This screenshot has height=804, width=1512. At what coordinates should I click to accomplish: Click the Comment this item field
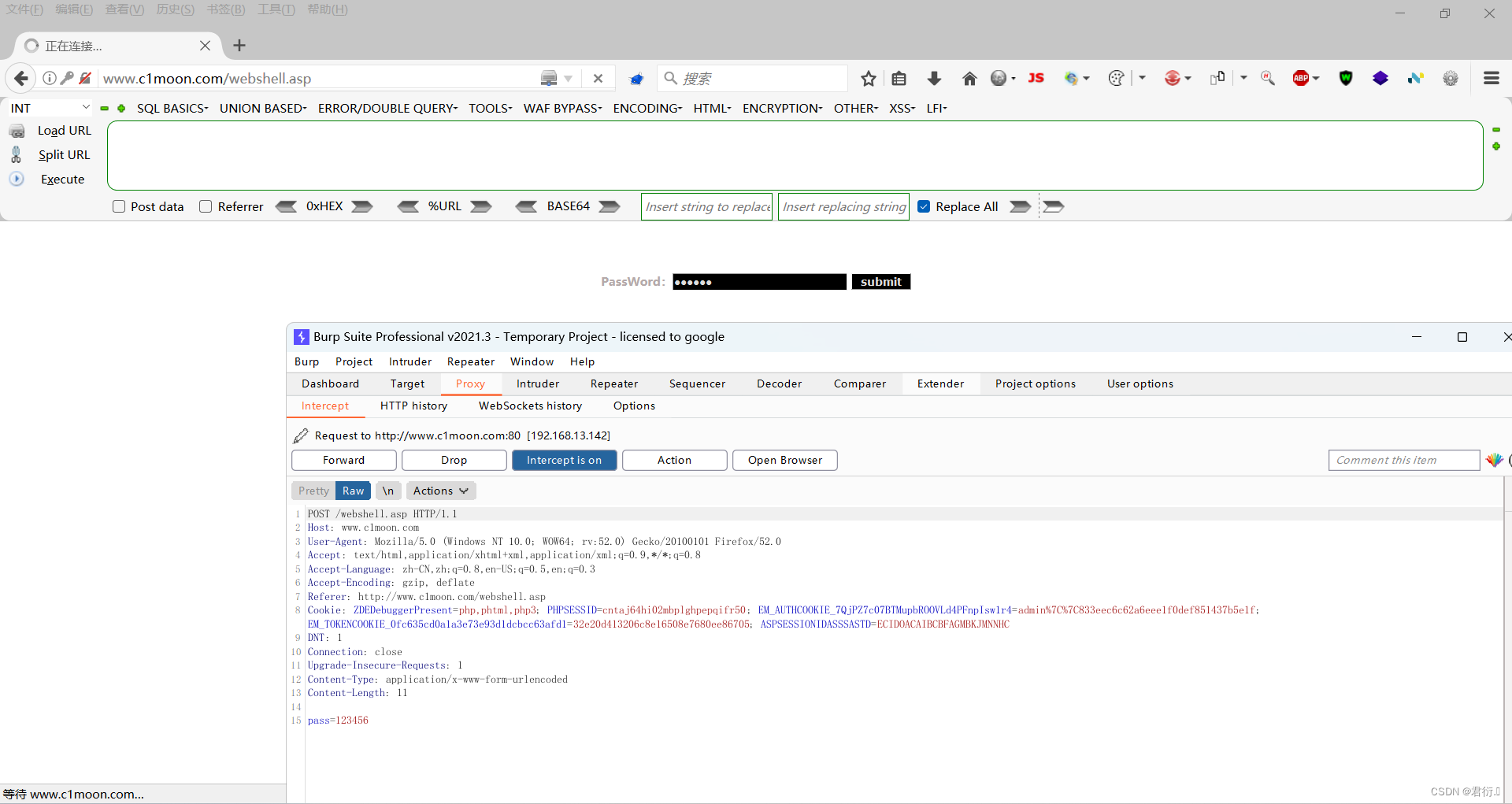coord(1403,460)
